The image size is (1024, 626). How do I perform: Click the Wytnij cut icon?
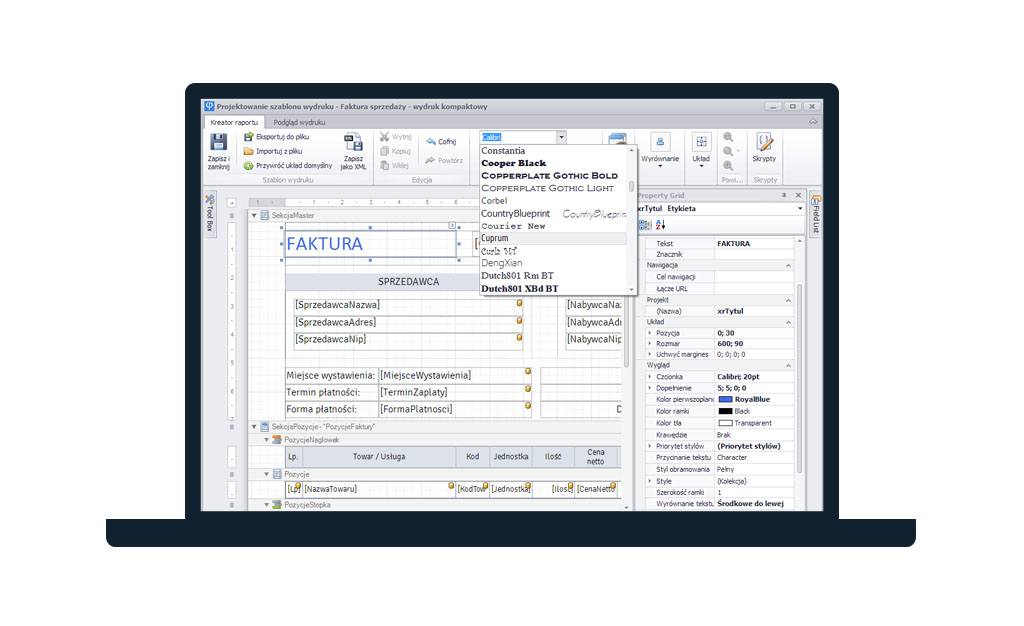385,136
